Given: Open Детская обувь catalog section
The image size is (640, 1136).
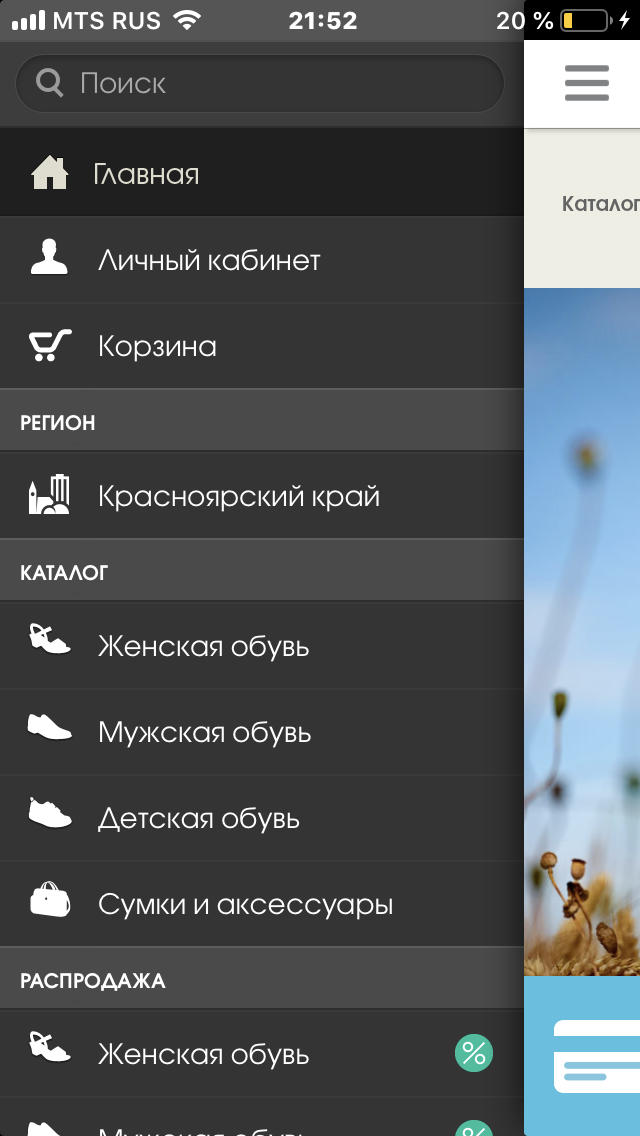Looking at the screenshot, I should [199, 819].
